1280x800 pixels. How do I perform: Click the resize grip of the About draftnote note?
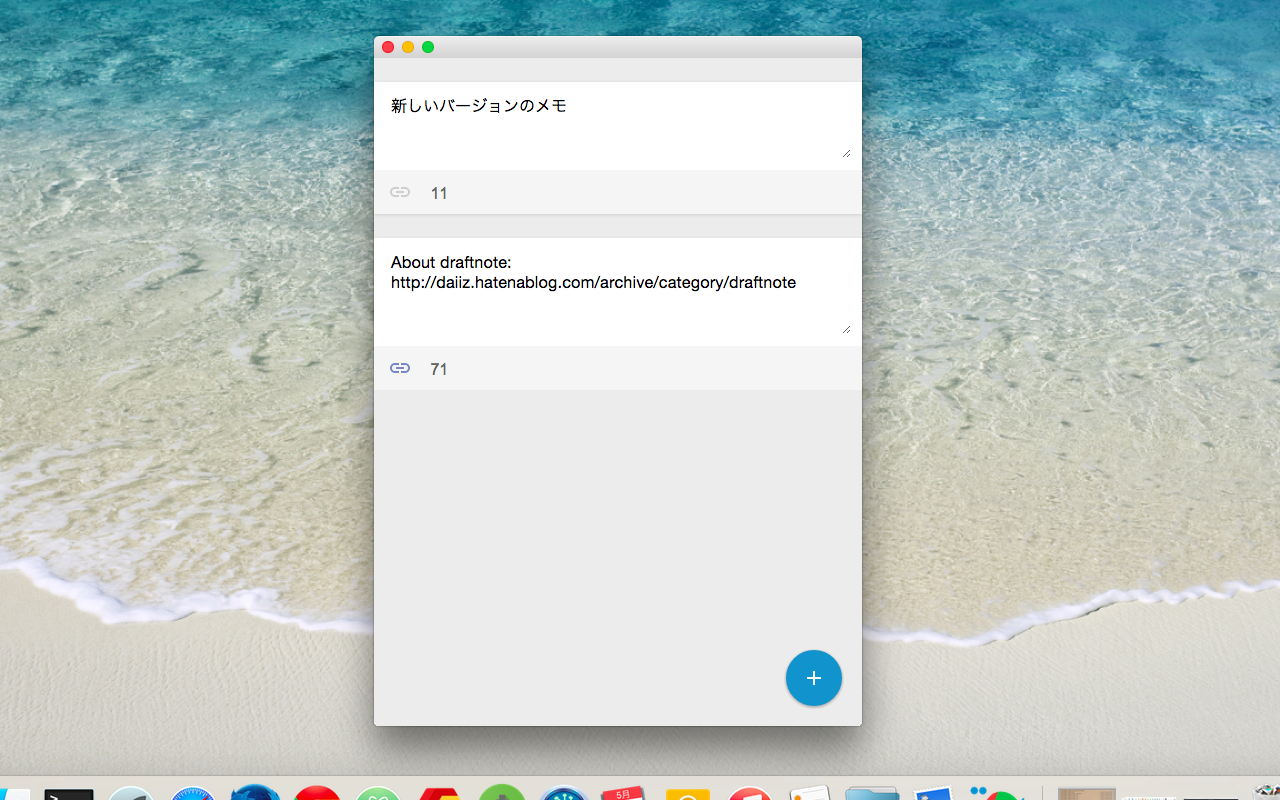tap(846, 328)
